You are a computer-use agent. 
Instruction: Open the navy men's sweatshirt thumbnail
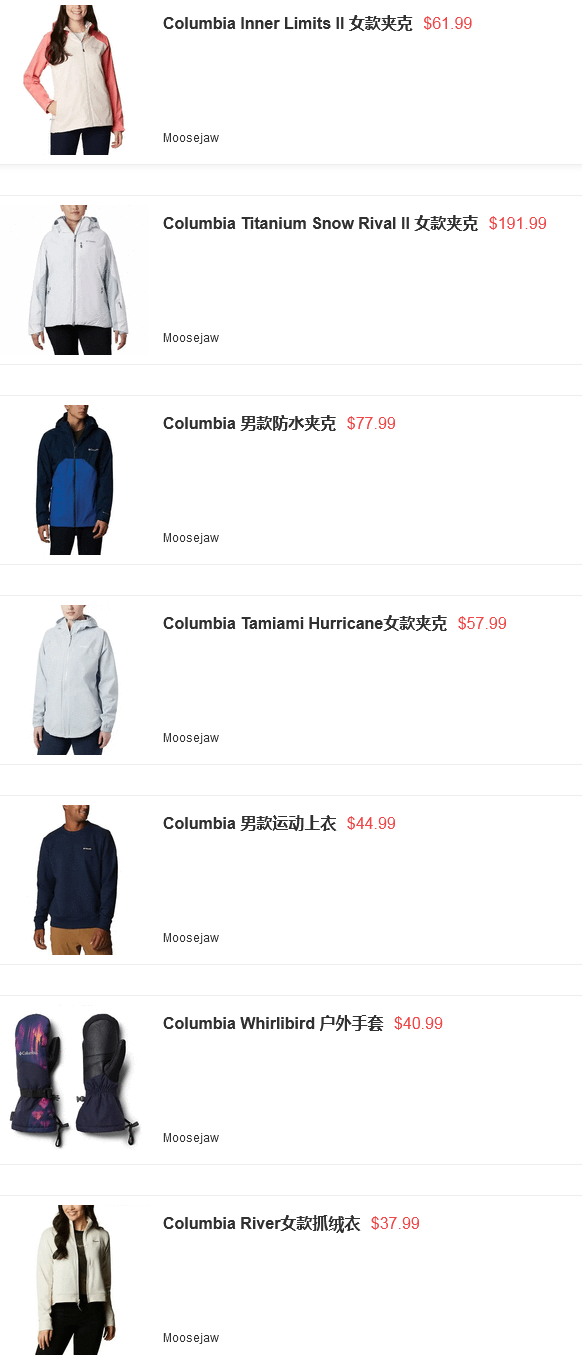tap(75, 880)
